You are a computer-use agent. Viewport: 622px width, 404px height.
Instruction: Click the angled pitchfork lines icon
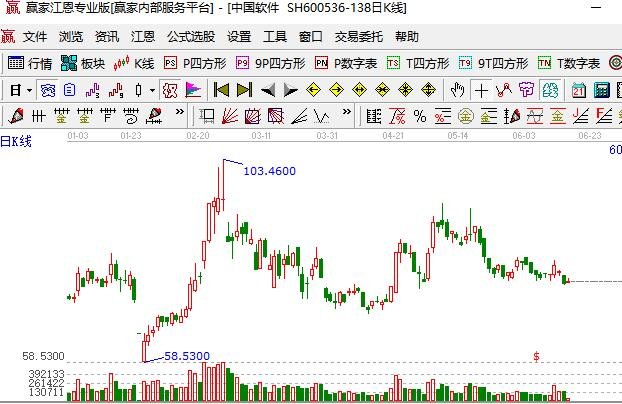(x=299, y=116)
